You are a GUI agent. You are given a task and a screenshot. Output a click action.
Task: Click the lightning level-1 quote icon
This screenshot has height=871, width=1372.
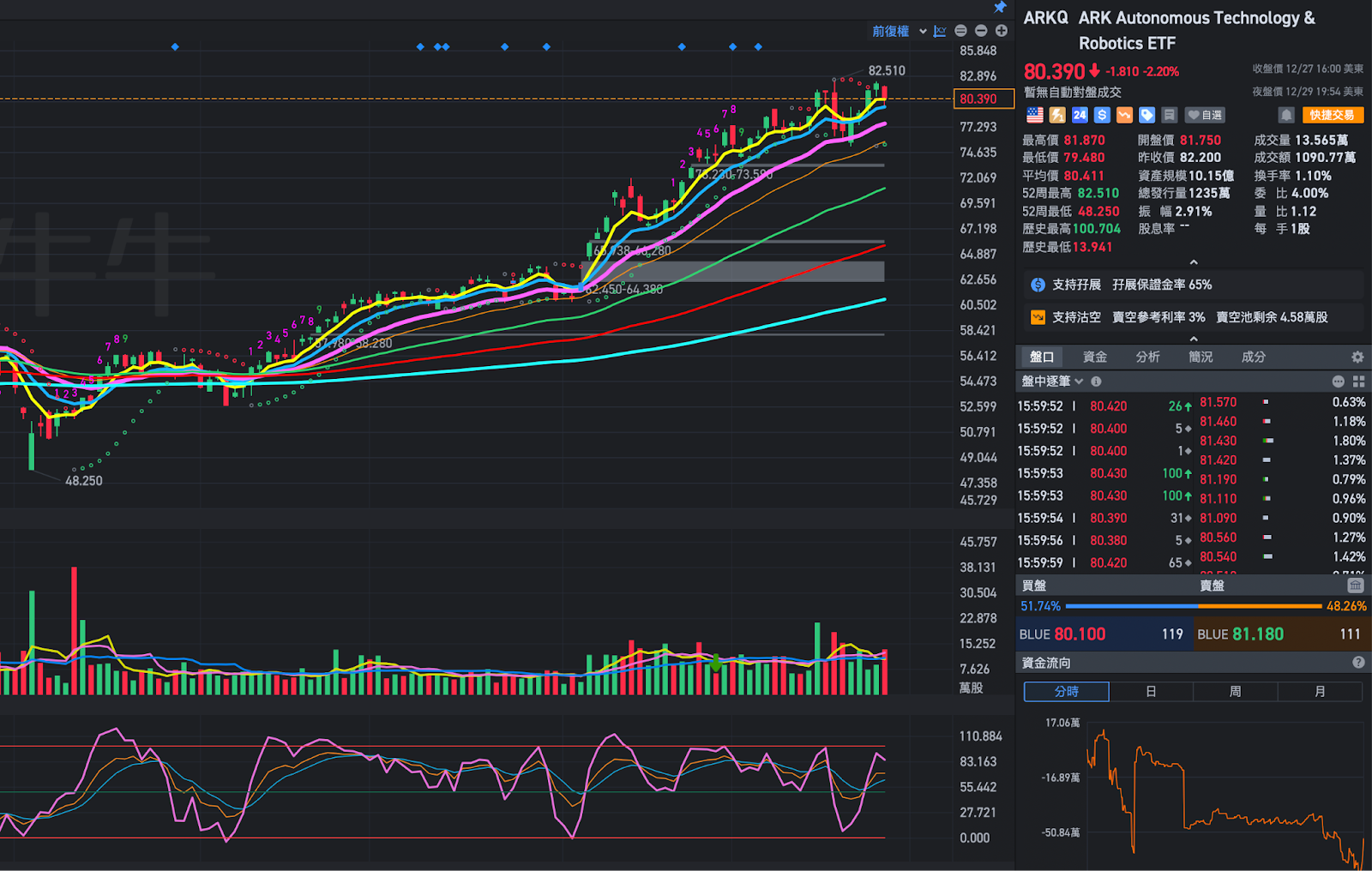point(1057,115)
